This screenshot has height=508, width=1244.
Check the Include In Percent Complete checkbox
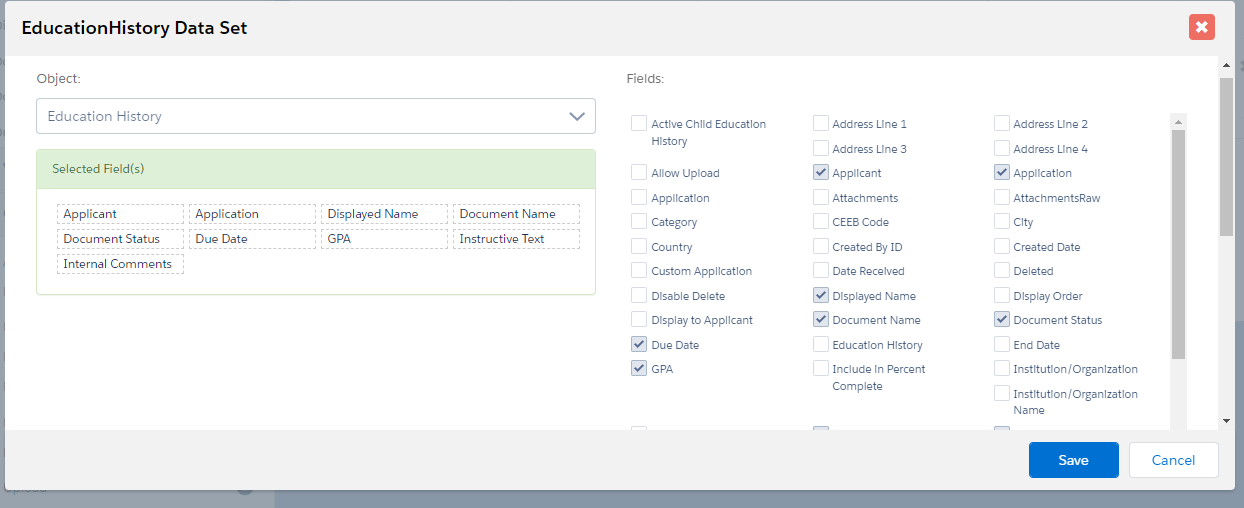820,369
